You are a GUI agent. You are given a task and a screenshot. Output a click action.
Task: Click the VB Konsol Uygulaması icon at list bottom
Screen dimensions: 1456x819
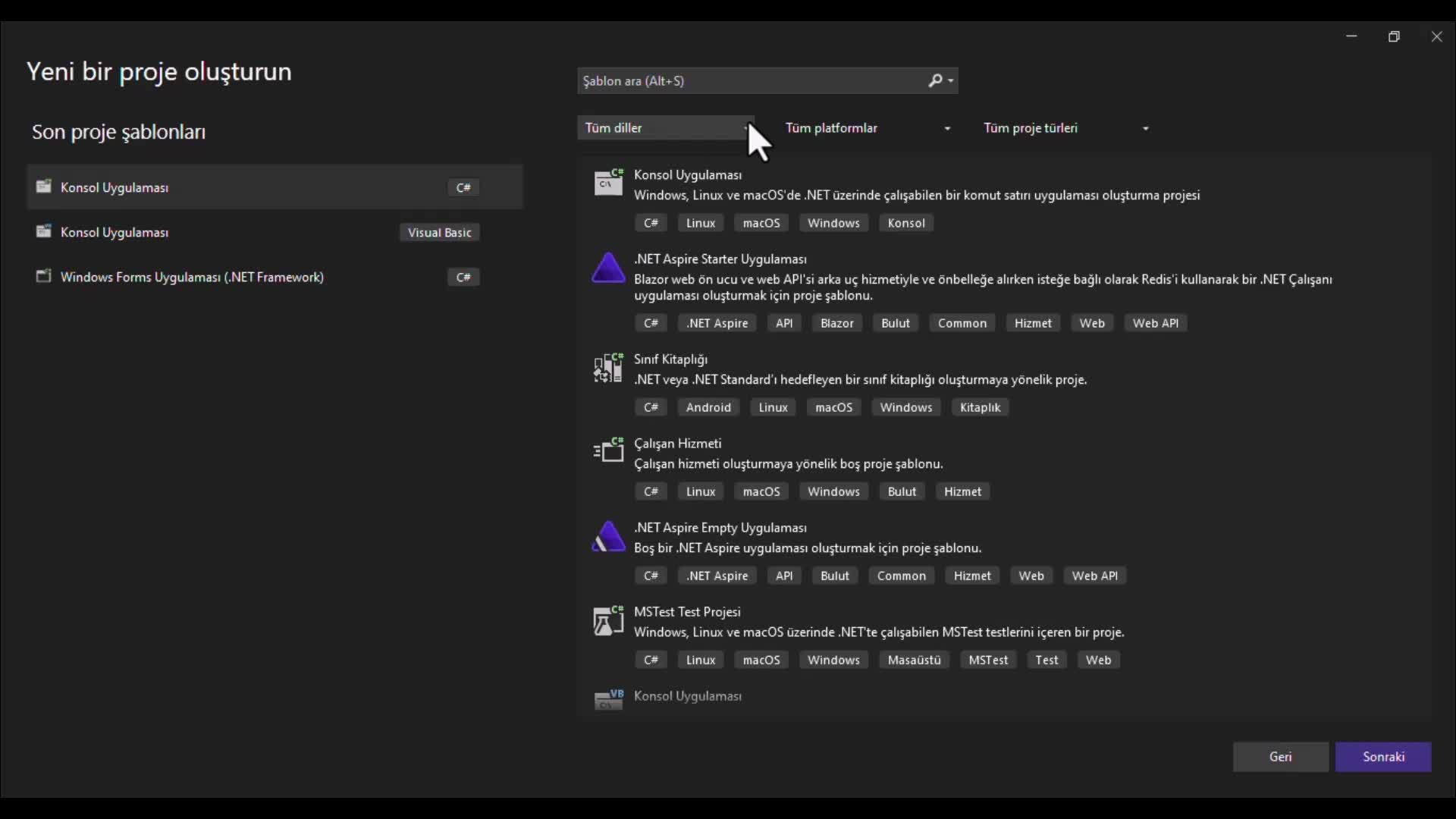point(608,699)
